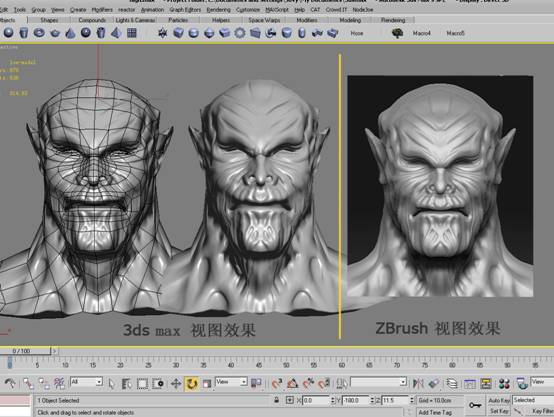Click the Set Key button

[499, 411]
